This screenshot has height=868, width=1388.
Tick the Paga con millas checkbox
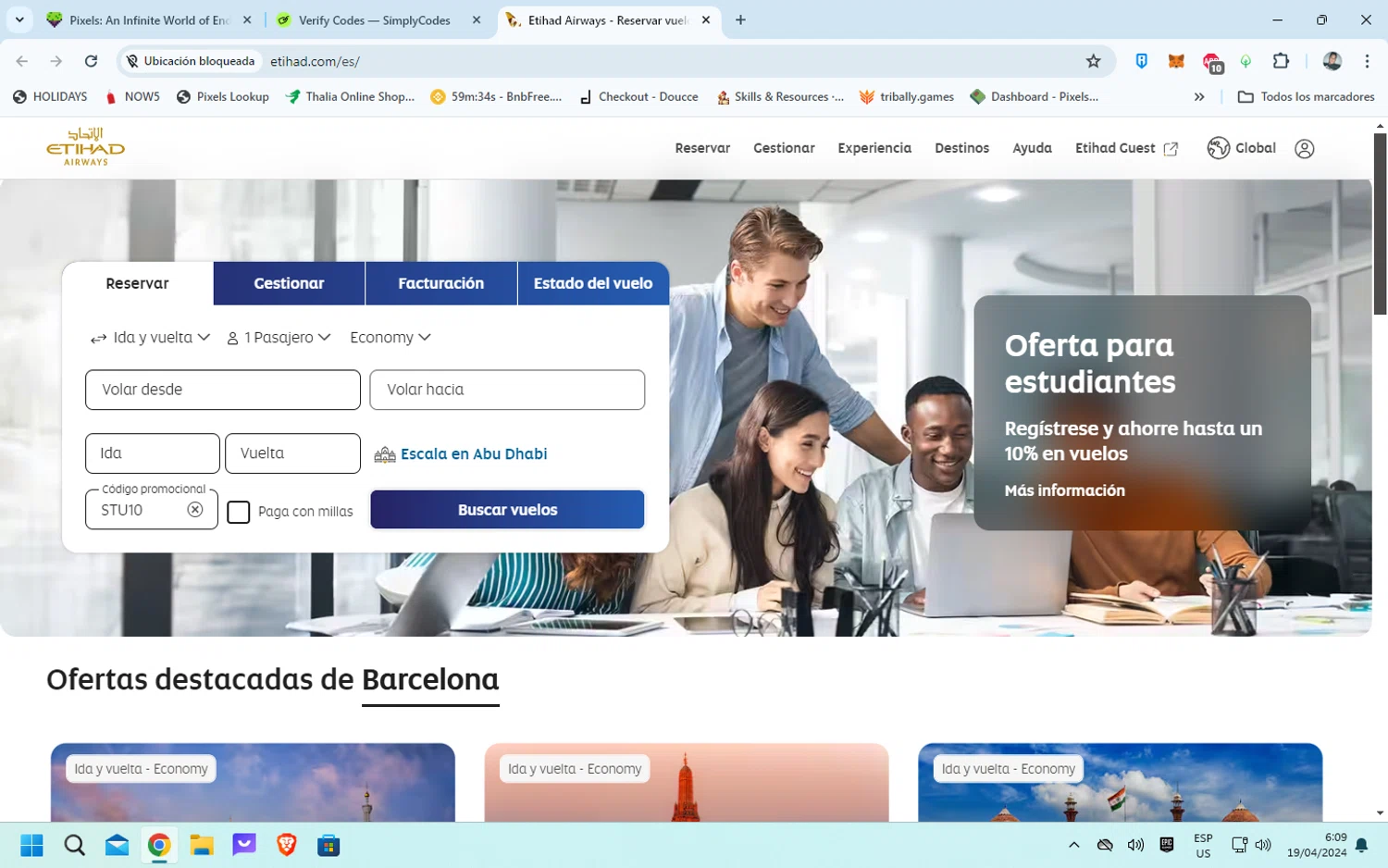(x=239, y=512)
